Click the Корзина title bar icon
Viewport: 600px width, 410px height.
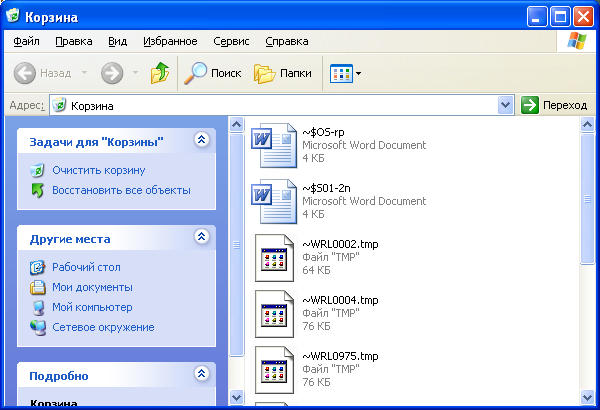coord(13,16)
